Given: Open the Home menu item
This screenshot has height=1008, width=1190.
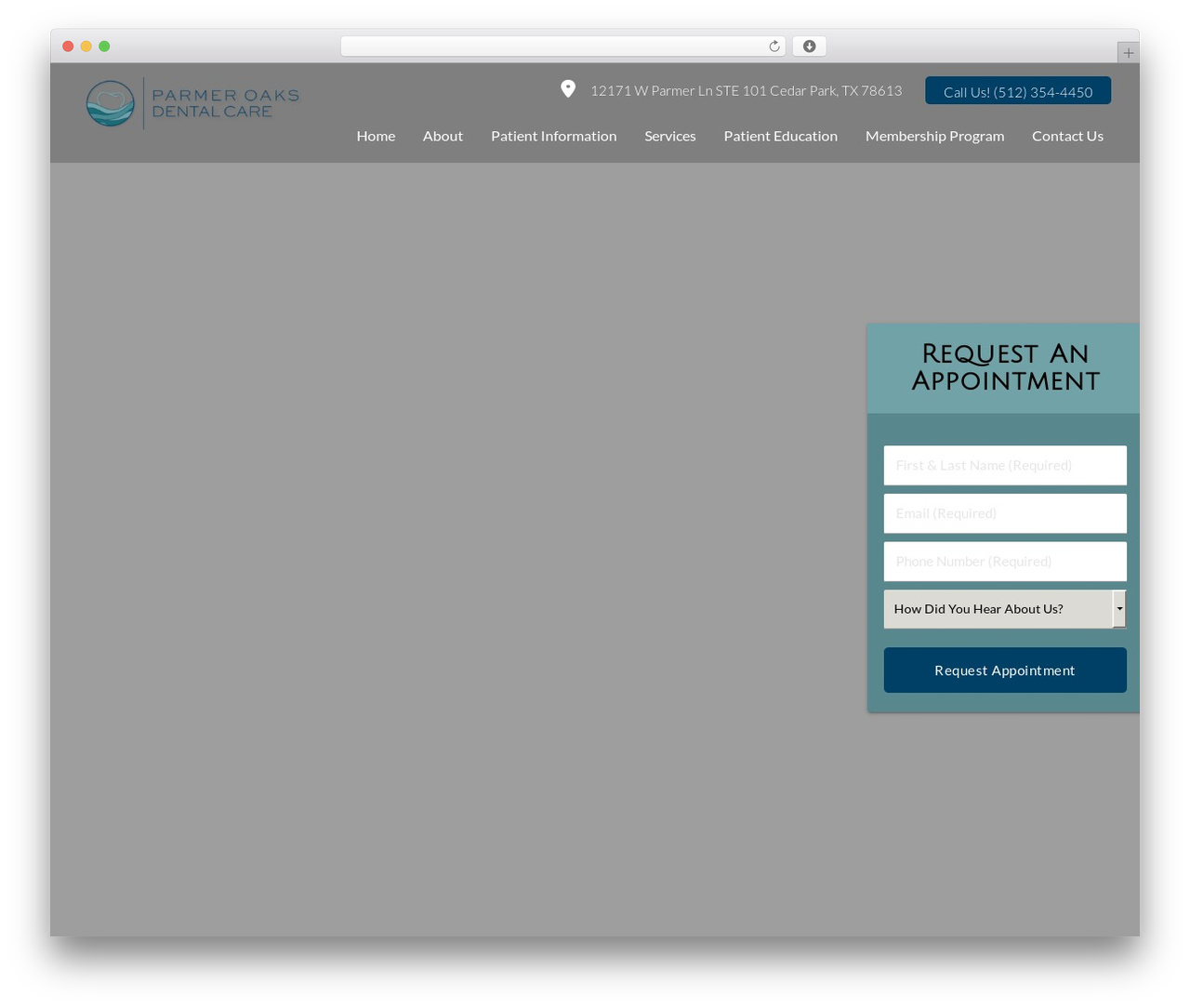Looking at the screenshot, I should click(x=376, y=136).
